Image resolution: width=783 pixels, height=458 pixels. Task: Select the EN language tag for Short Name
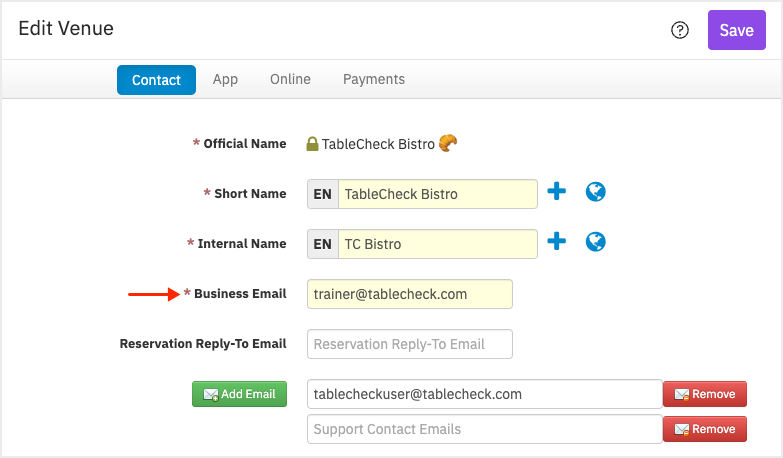tap(323, 194)
